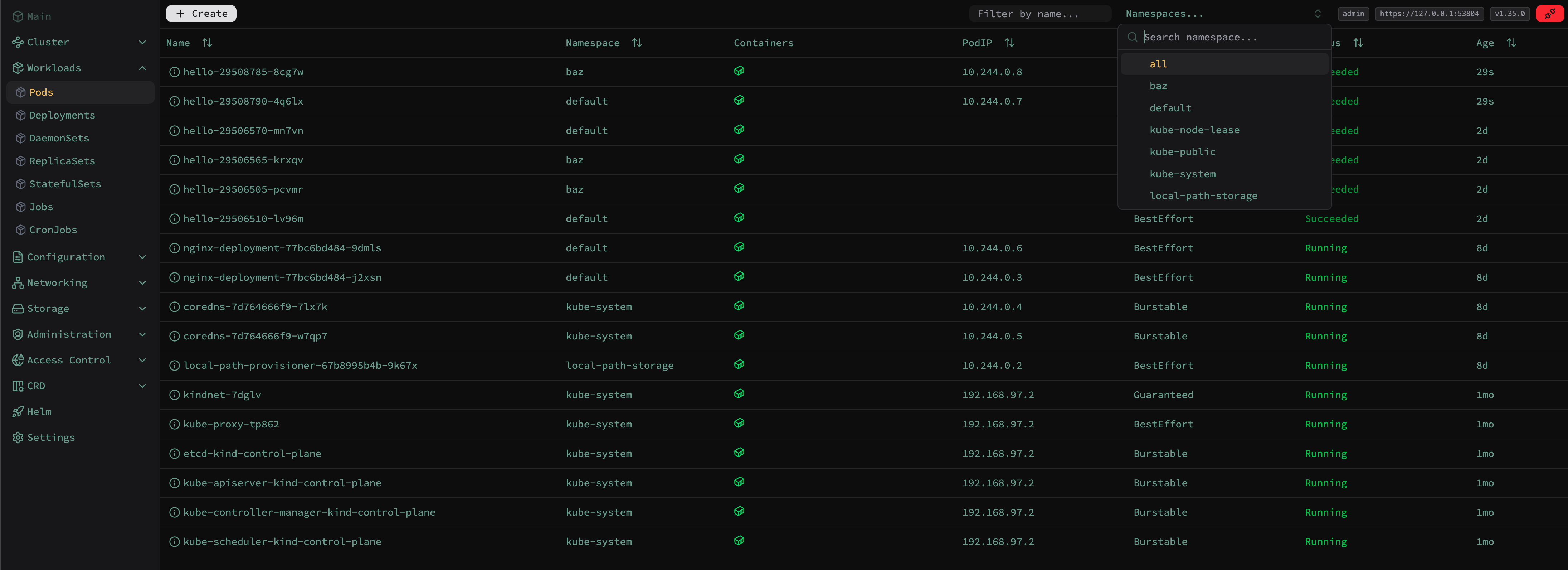1568x570 pixels.
Task: Click container icon for etcd-kind-control-plane
Action: click(x=739, y=453)
